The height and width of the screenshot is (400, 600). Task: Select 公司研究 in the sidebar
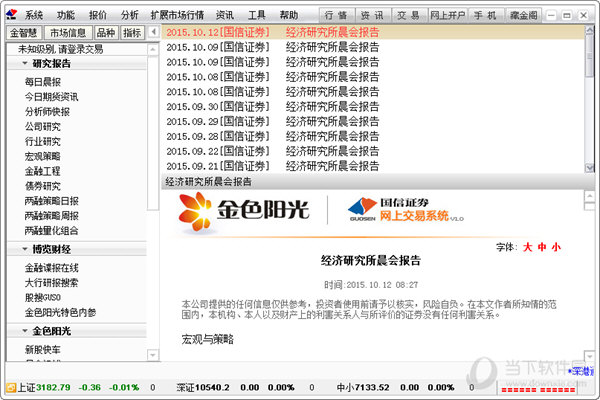(43, 126)
